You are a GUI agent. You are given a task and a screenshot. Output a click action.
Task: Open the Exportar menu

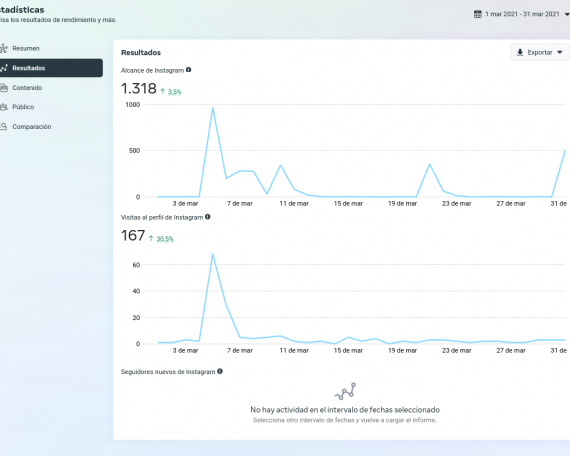click(540, 52)
